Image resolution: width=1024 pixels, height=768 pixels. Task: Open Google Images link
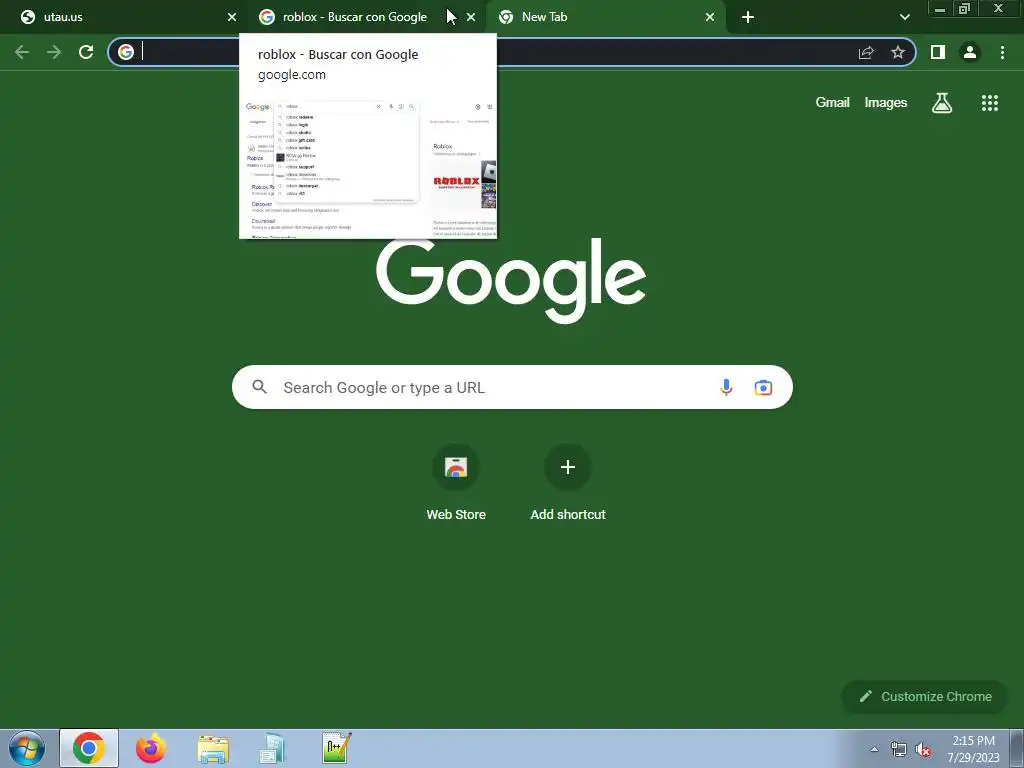coord(886,103)
